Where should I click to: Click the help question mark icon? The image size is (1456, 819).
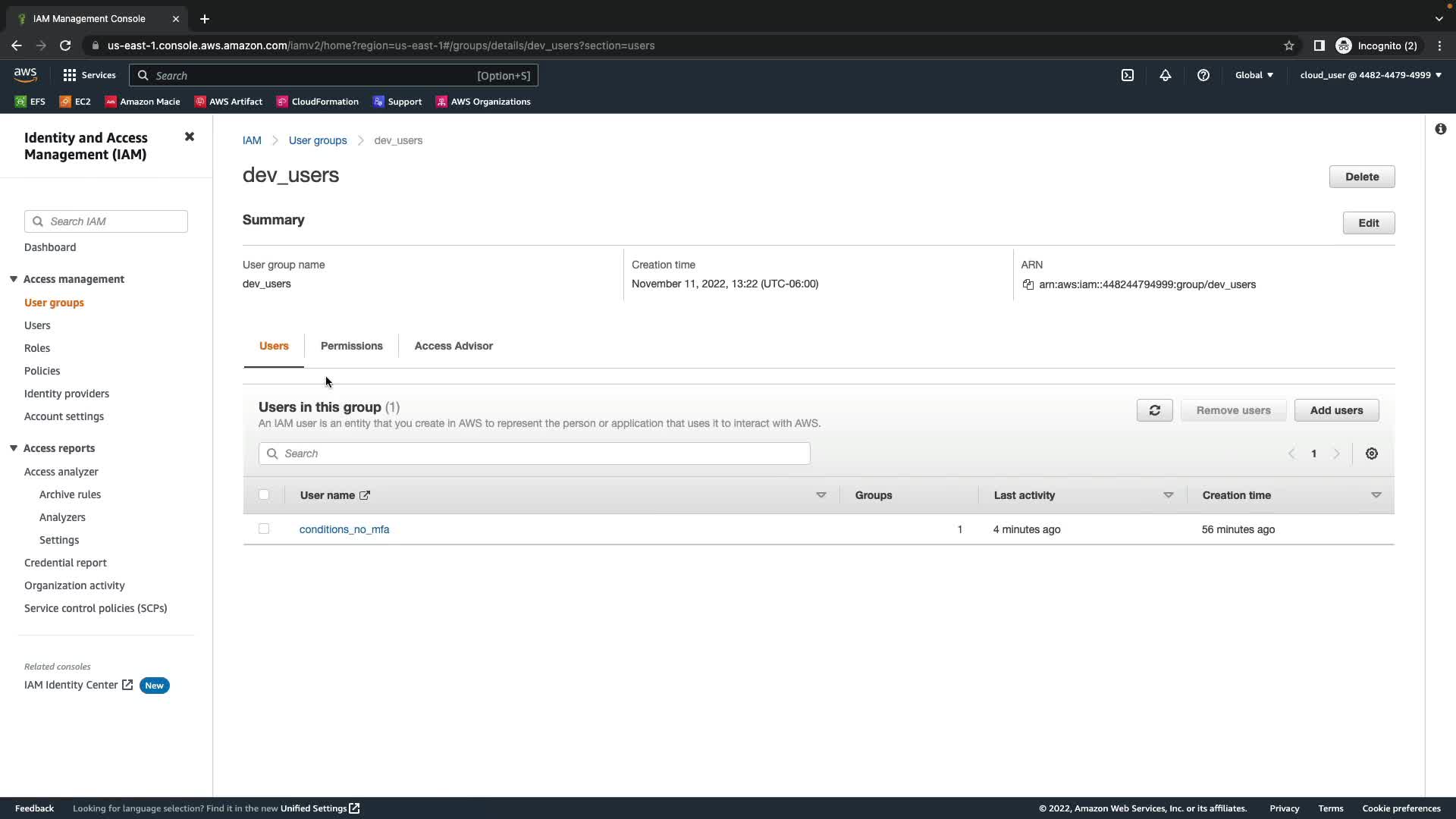(x=1203, y=75)
